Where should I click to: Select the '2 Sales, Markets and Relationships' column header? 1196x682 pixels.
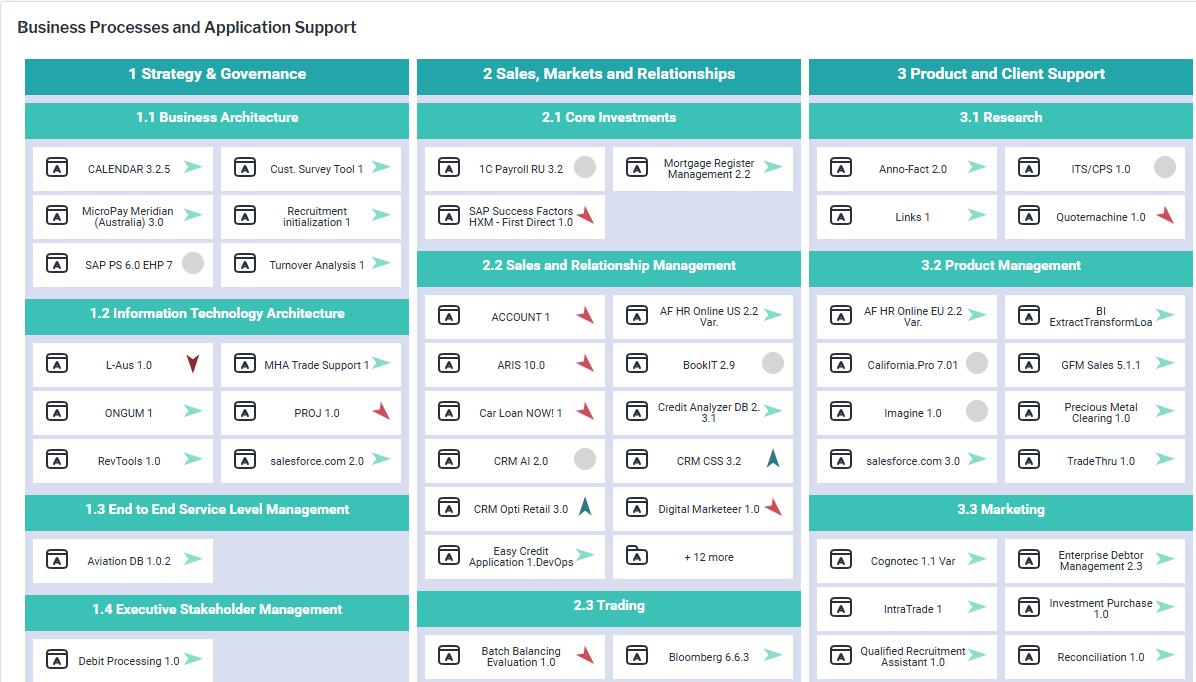click(x=609, y=75)
